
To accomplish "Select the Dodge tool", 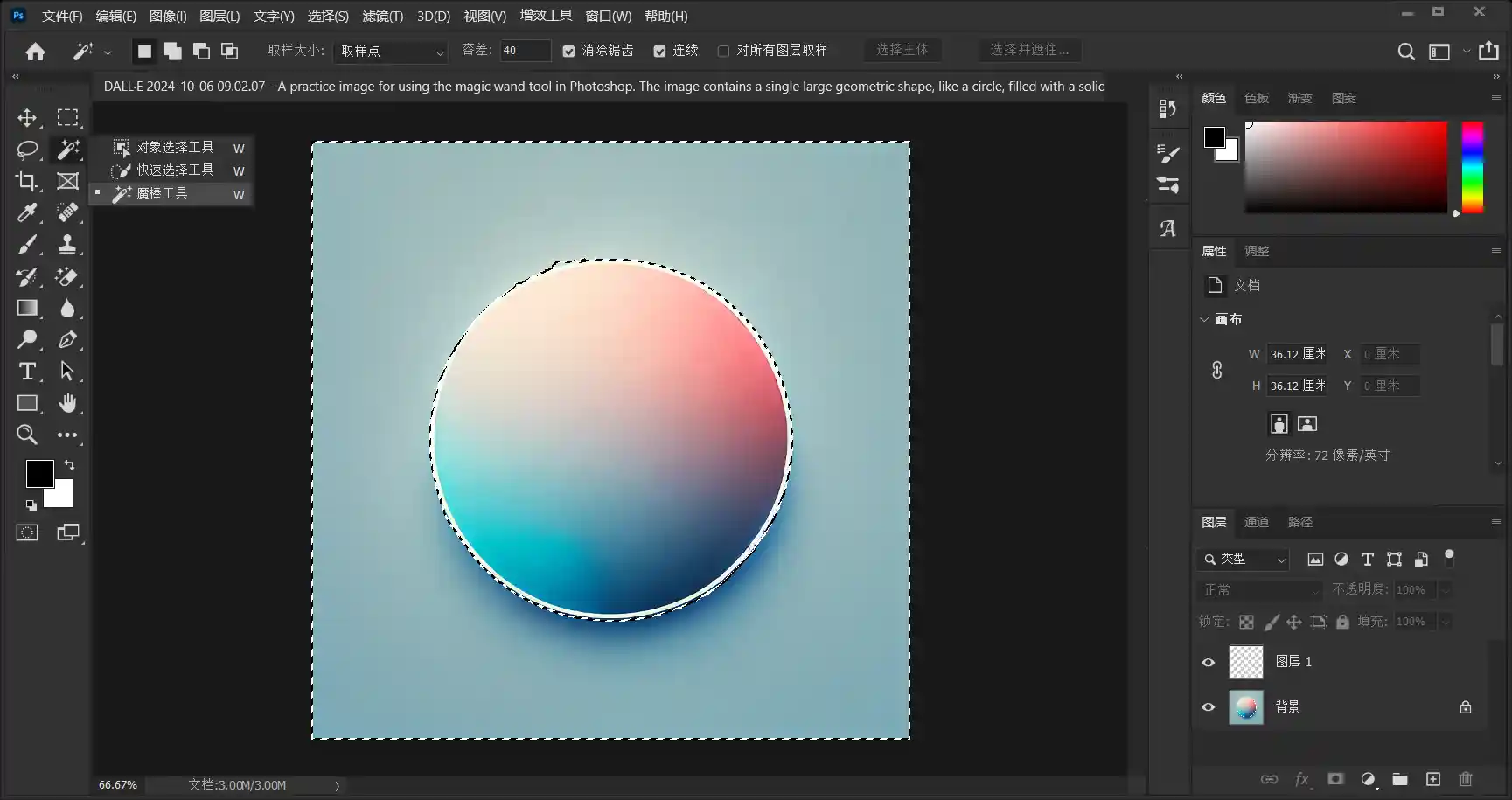I will [27, 339].
